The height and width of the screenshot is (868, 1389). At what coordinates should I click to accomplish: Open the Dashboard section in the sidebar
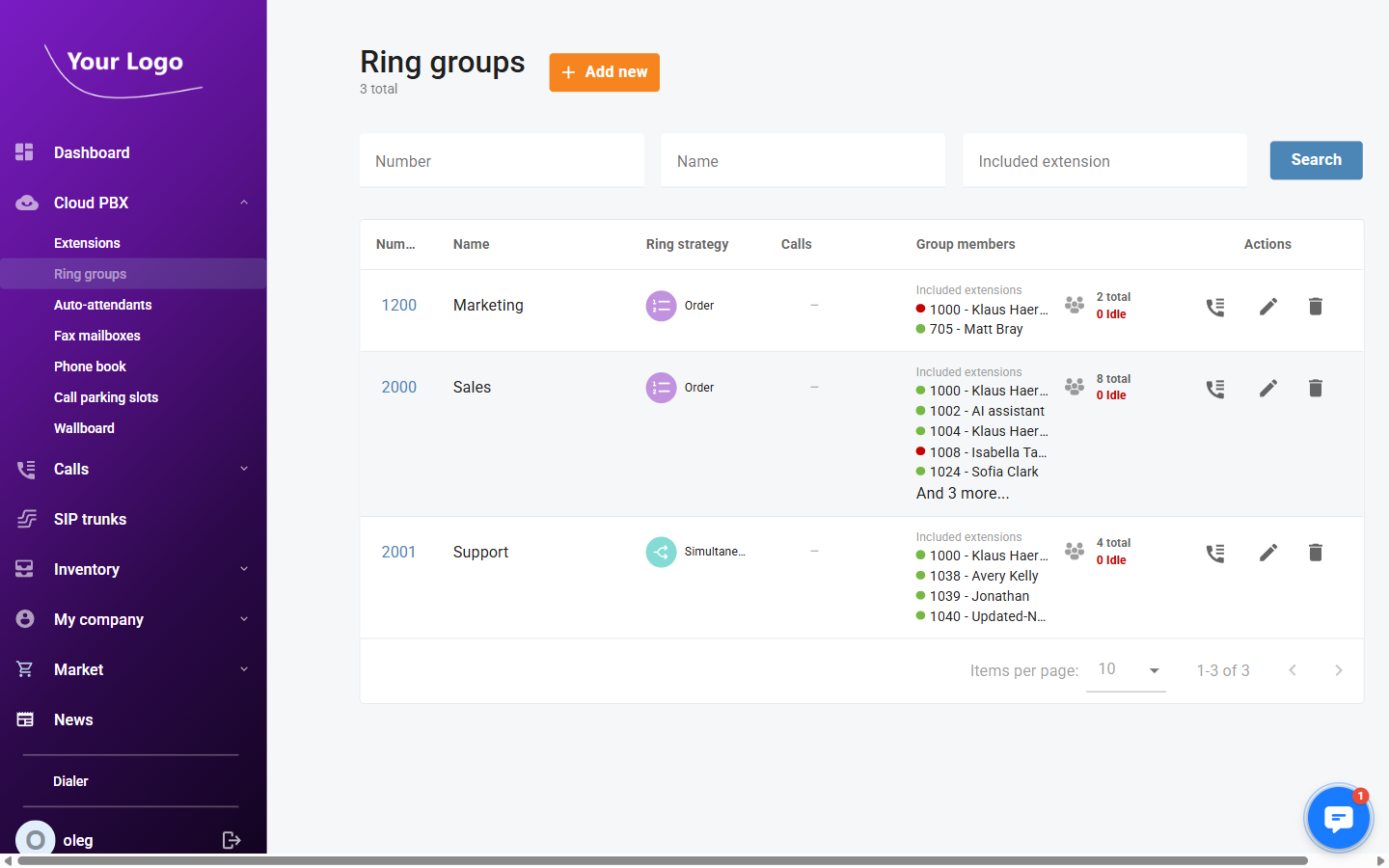click(92, 152)
